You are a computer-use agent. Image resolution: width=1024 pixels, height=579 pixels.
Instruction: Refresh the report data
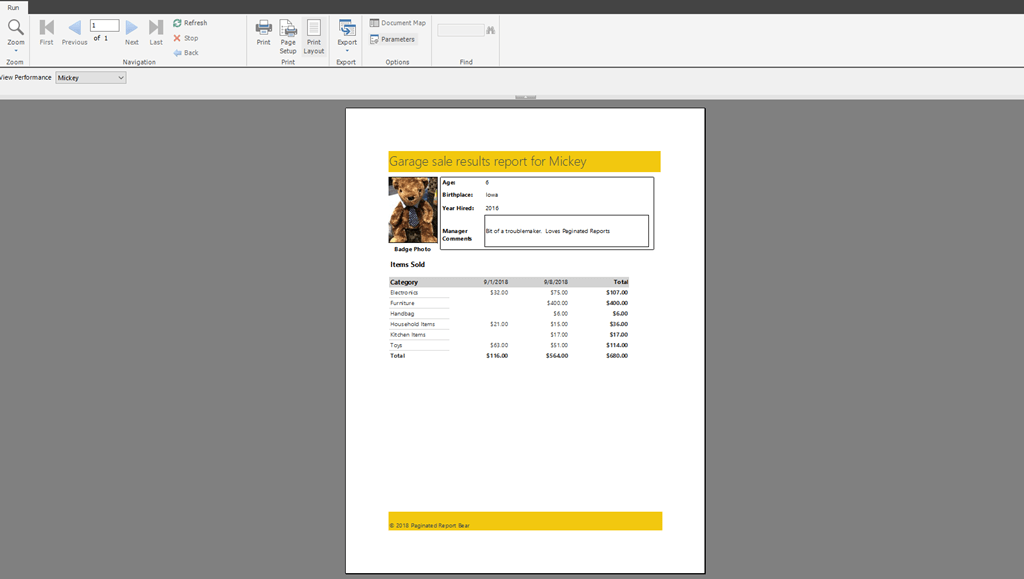(190, 21)
